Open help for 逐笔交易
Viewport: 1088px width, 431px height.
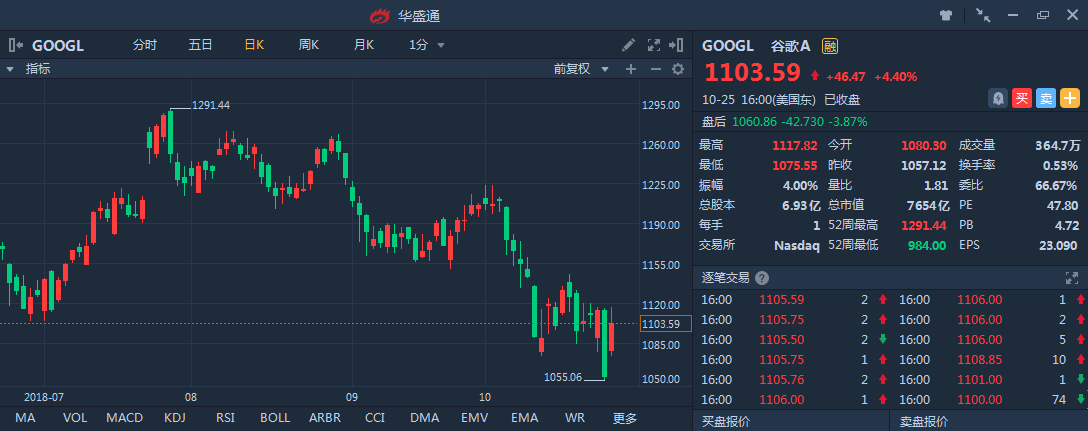click(762, 278)
